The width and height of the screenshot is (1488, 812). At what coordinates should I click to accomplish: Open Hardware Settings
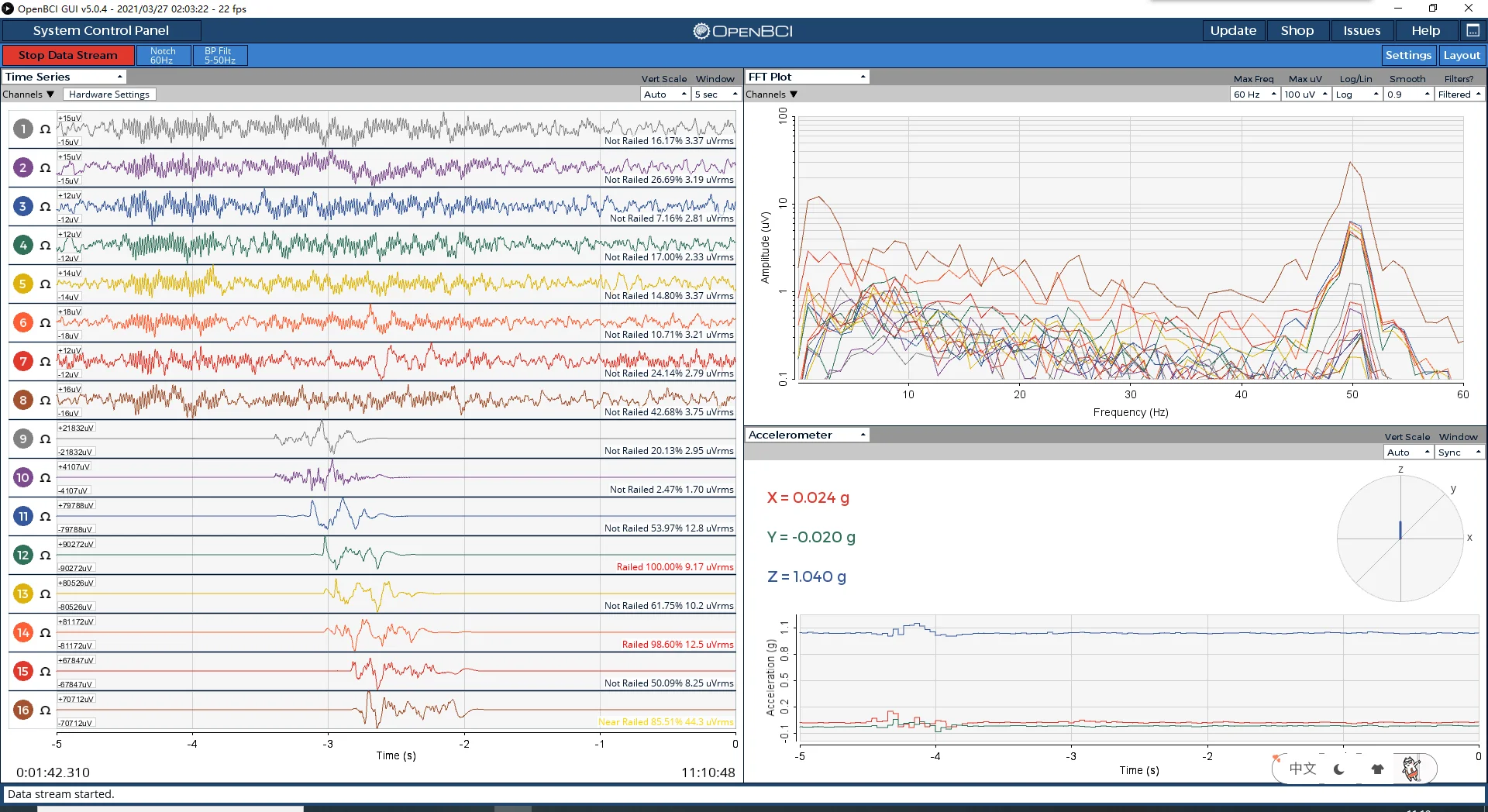click(x=109, y=95)
